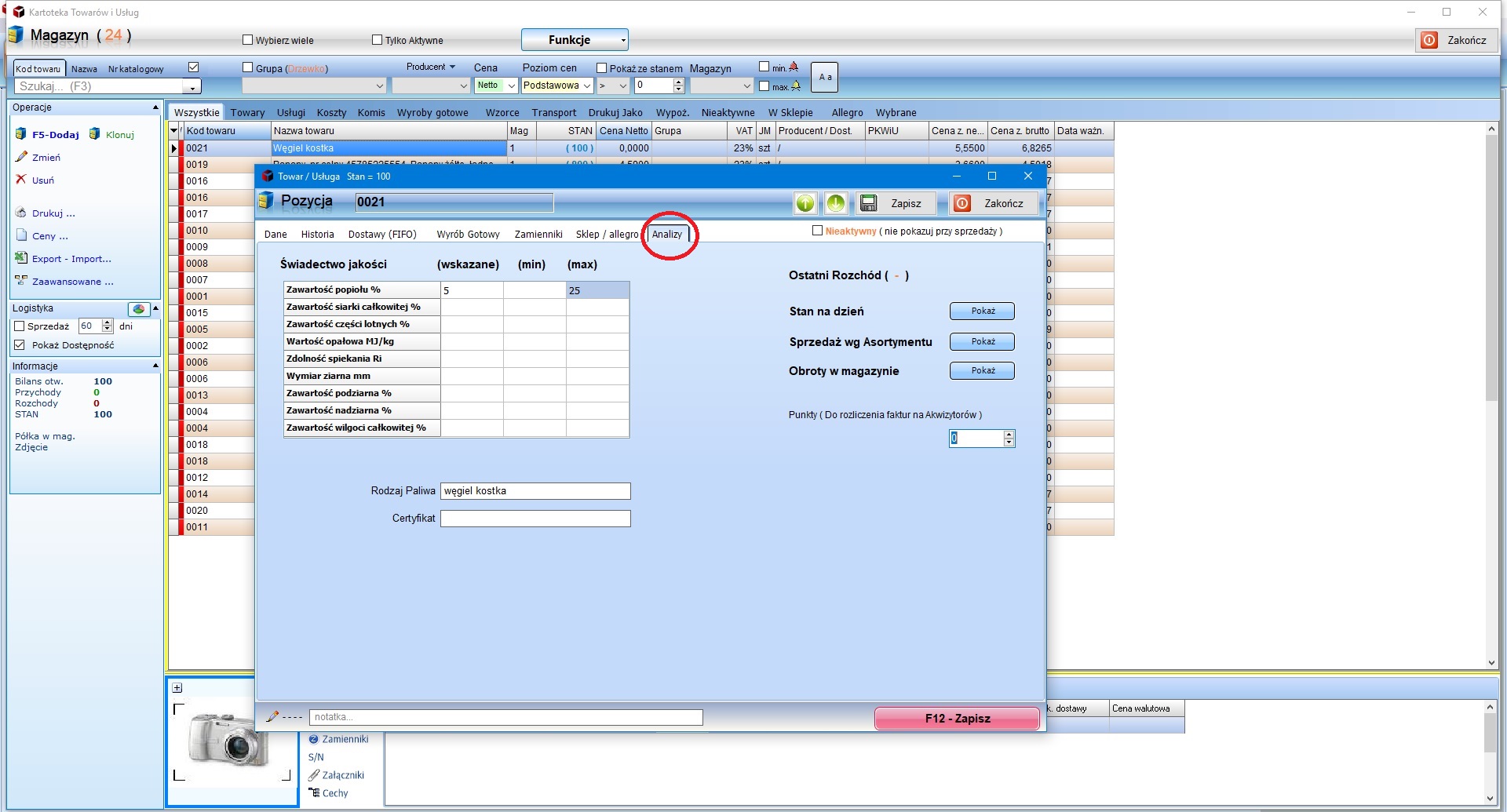Expand the Funkcje dropdown button

pos(575,40)
